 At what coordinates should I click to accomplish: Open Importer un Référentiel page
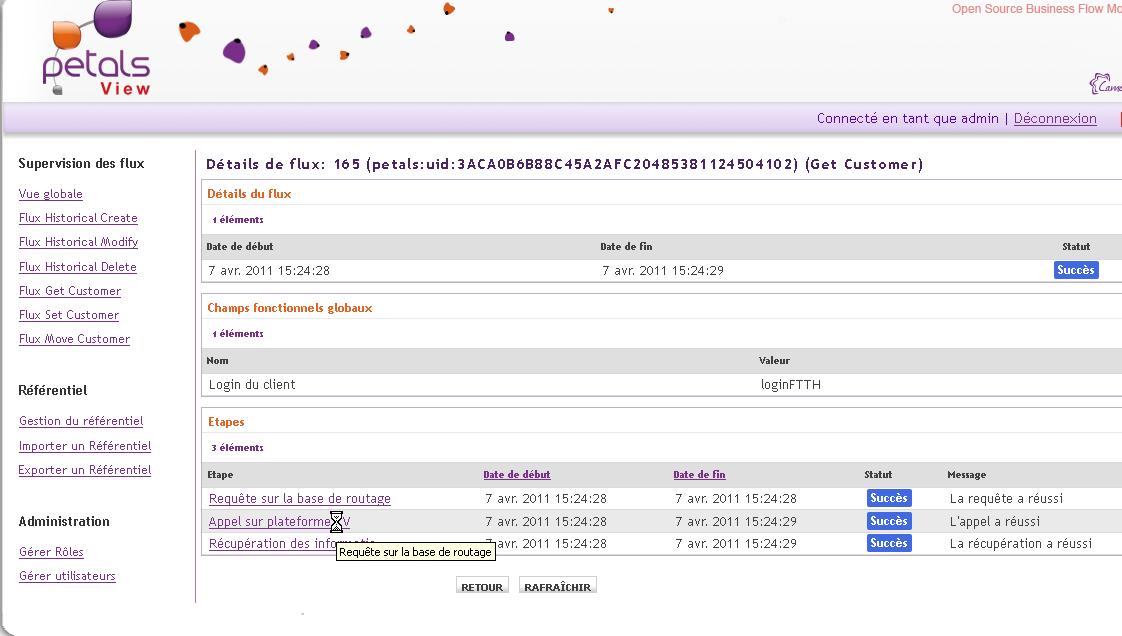[85, 446]
